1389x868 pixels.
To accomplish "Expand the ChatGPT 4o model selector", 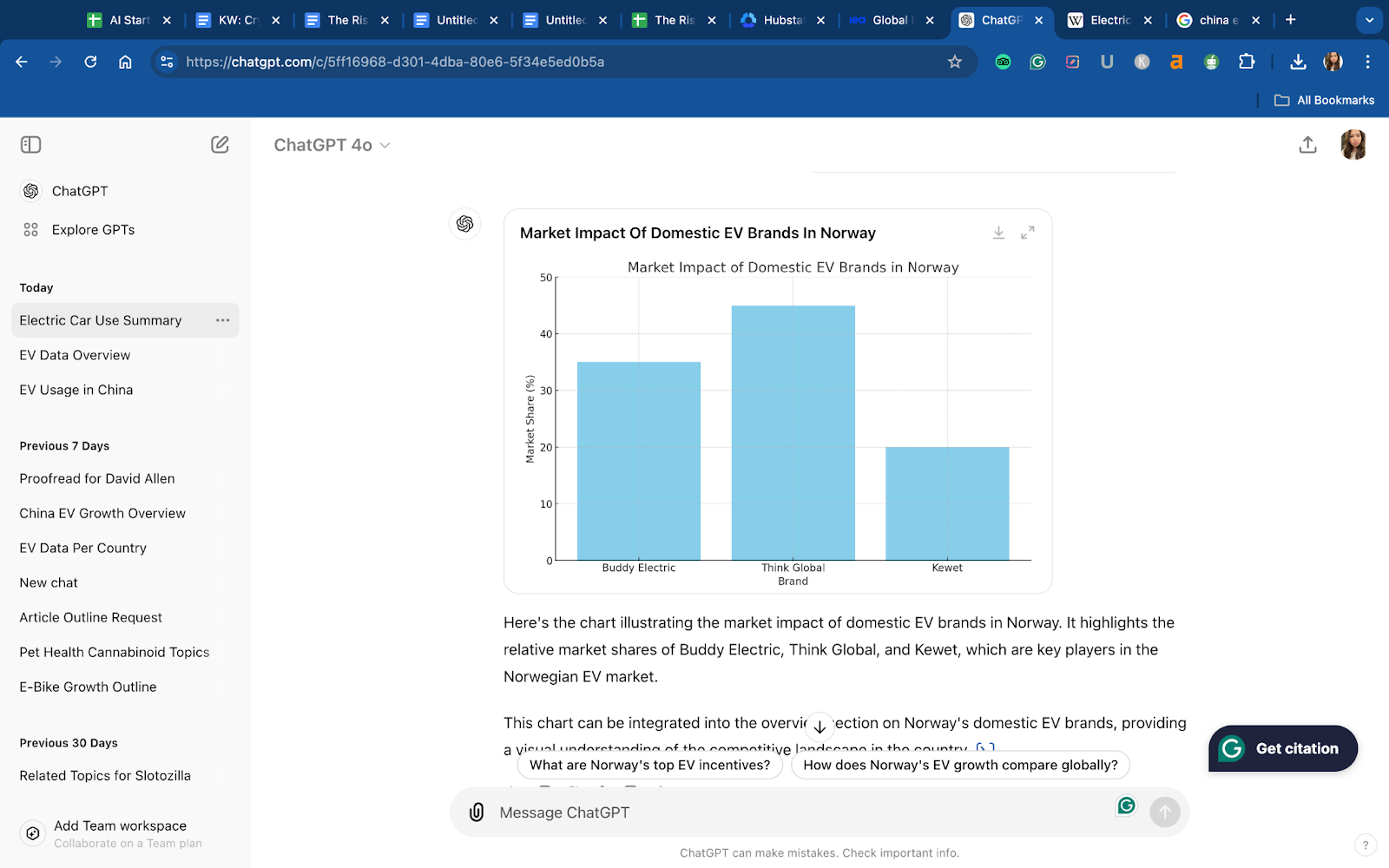I will (332, 145).
